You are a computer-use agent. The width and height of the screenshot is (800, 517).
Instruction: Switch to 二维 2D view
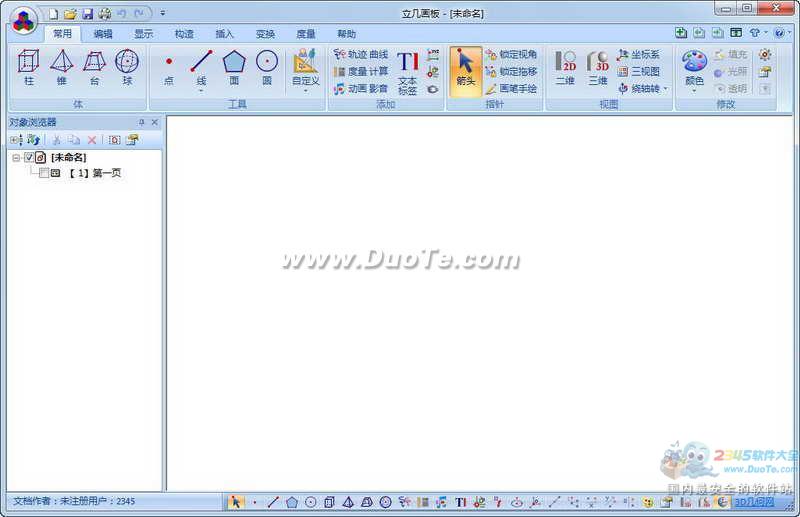tap(565, 67)
